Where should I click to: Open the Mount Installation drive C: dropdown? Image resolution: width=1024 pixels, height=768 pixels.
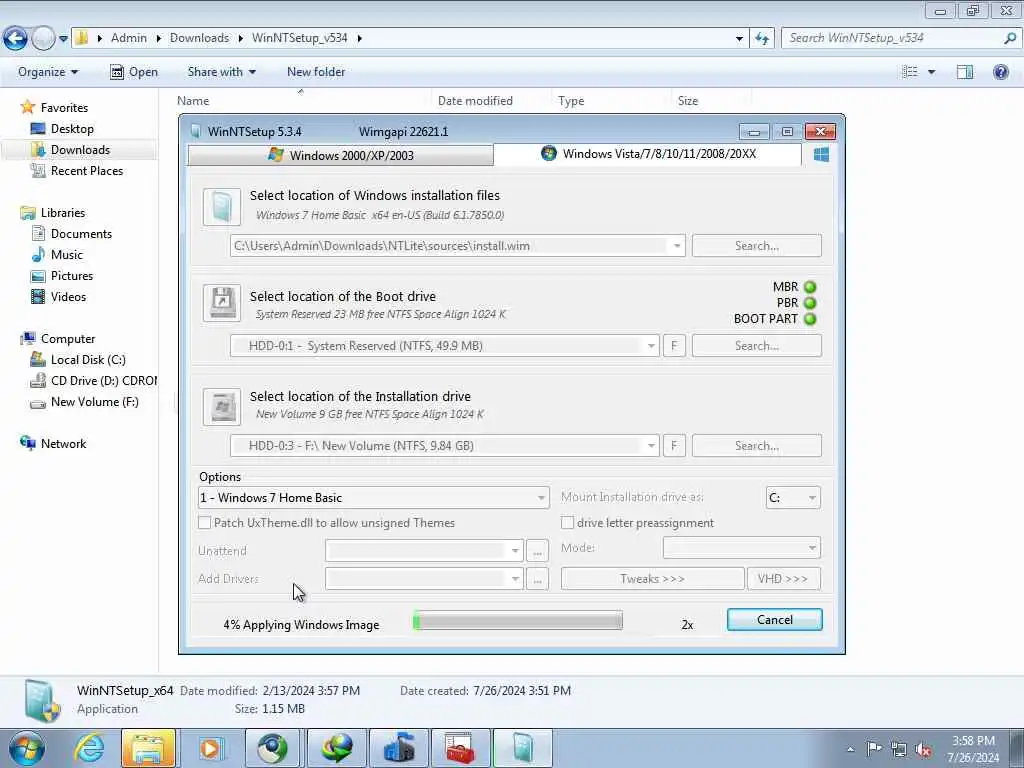[812, 498]
